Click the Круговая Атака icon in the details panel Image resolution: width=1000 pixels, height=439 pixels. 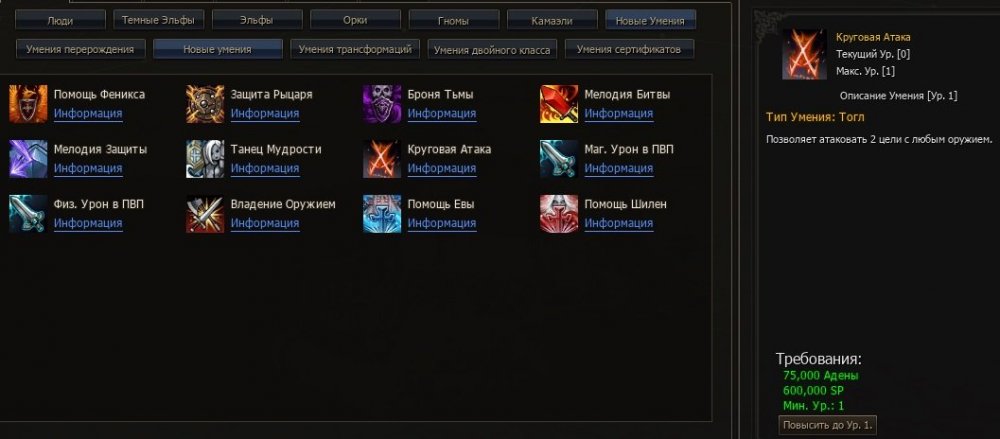[x=804, y=54]
